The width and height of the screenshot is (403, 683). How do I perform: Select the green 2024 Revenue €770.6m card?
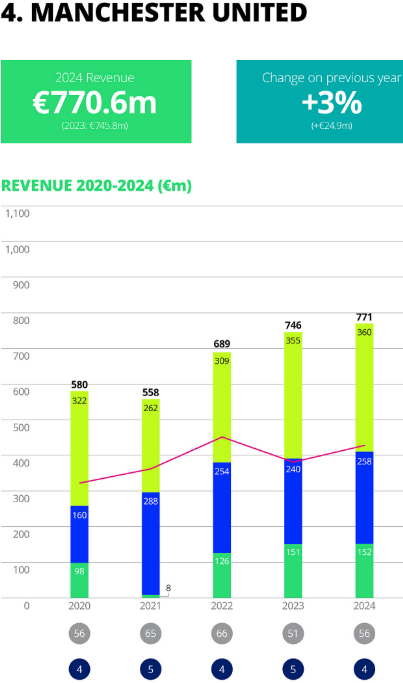(x=96, y=101)
